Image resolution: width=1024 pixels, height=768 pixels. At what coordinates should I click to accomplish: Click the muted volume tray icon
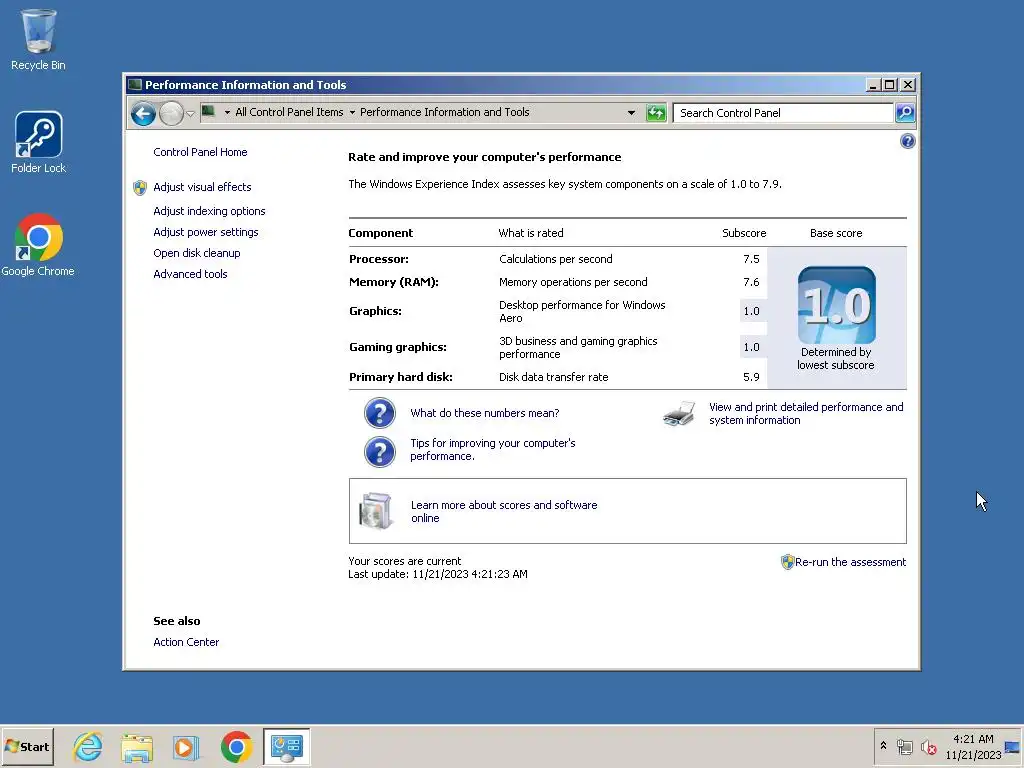[x=928, y=746]
